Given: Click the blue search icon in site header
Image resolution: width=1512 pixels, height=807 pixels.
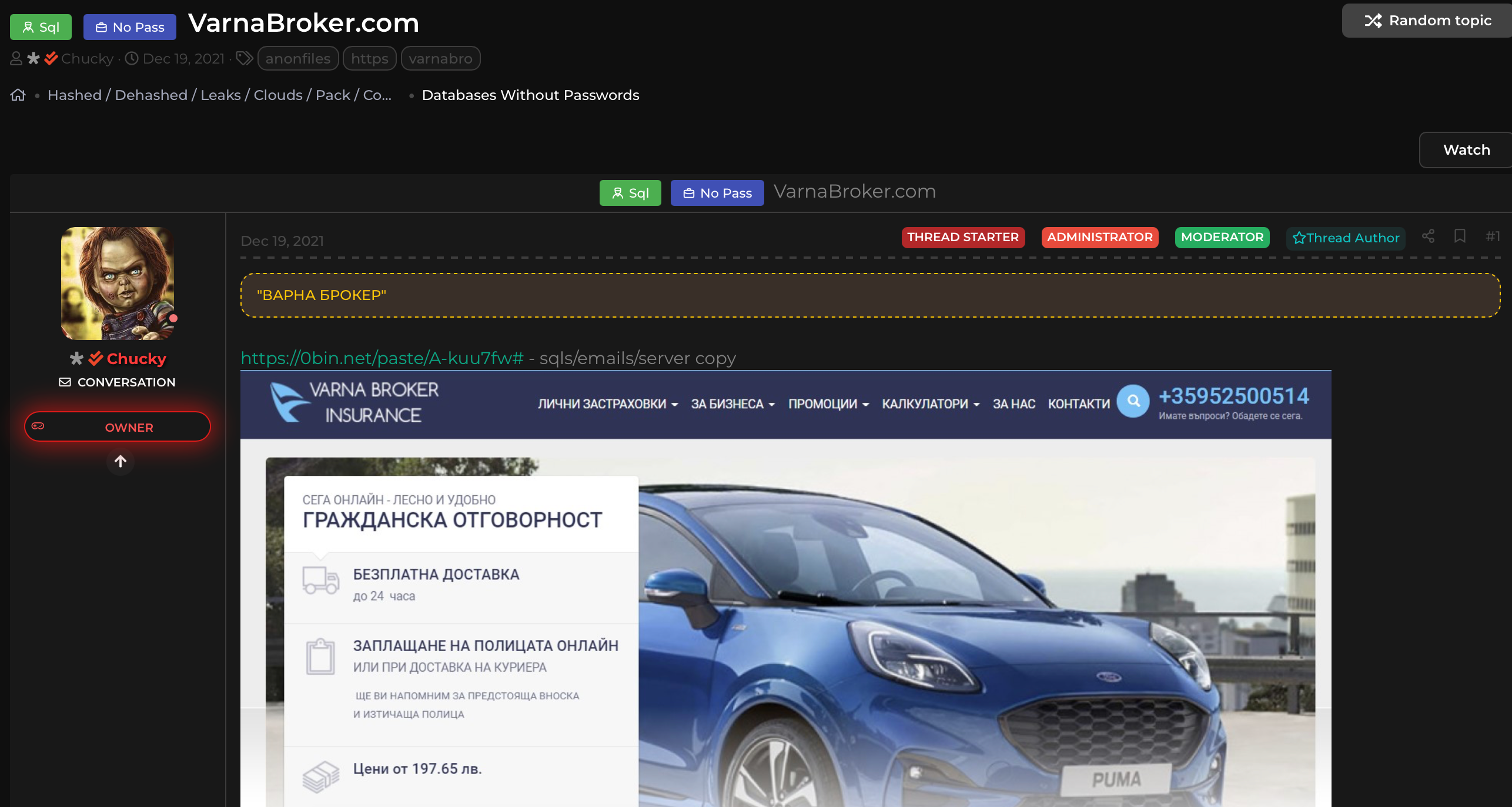Looking at the screenshot, I should pyautogui.click(x=1133, y=401).
